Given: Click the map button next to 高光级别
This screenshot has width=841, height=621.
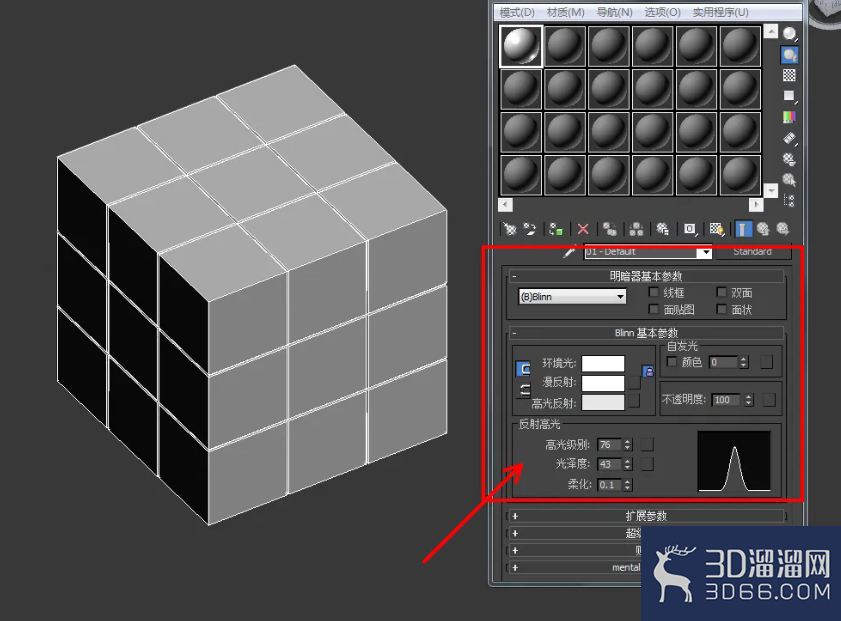Looking at the screenshot, I should coord(647,444).
